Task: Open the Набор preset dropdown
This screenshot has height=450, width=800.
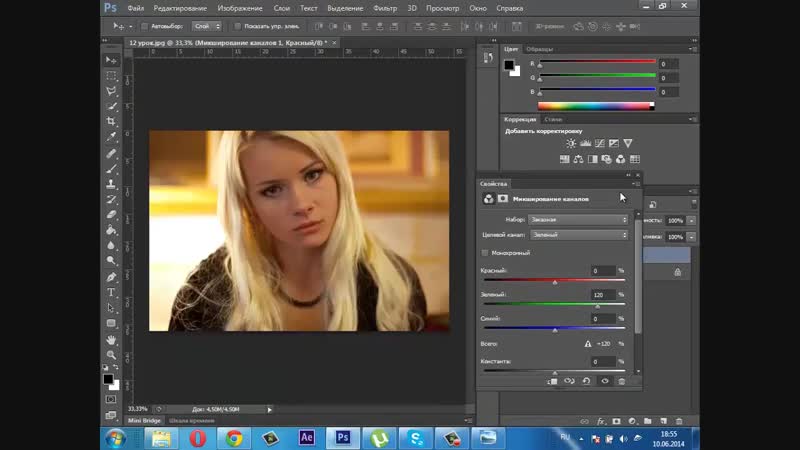Action: tap(579, 219)
